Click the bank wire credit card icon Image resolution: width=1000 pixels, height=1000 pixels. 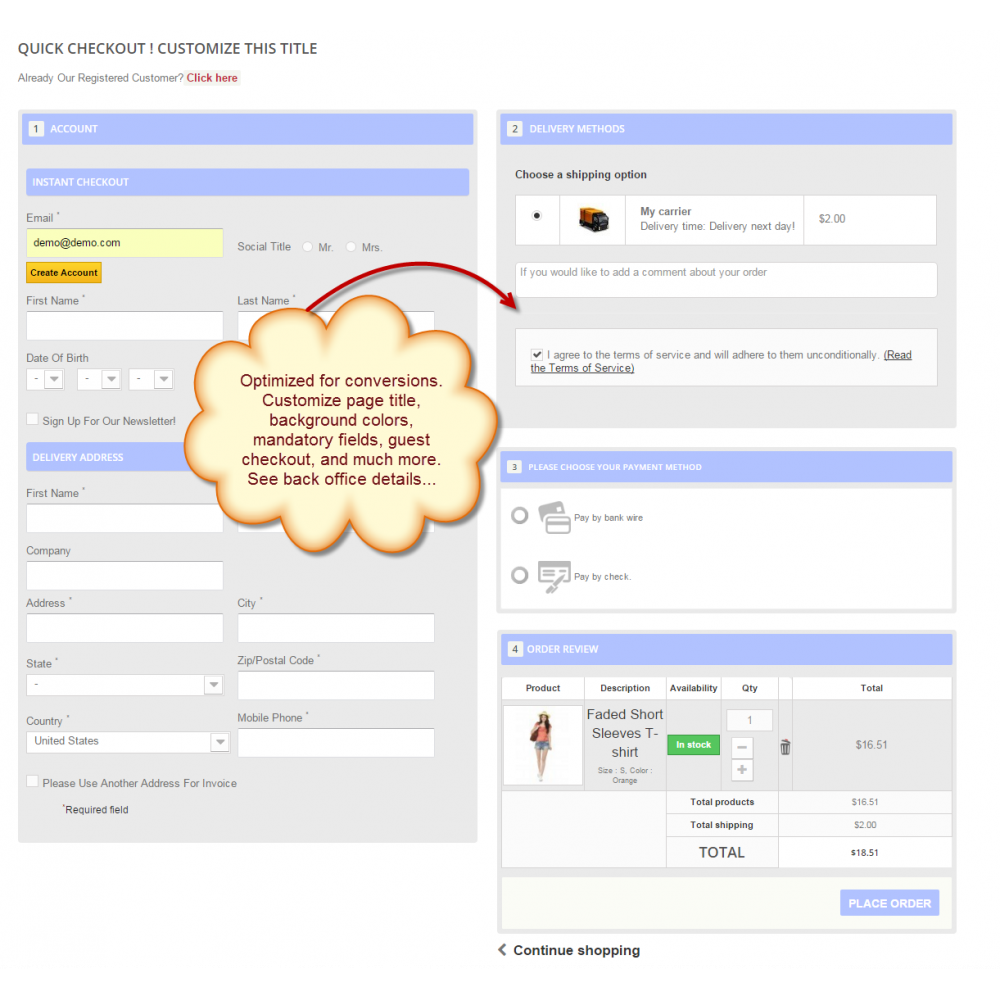pos(554,515)
